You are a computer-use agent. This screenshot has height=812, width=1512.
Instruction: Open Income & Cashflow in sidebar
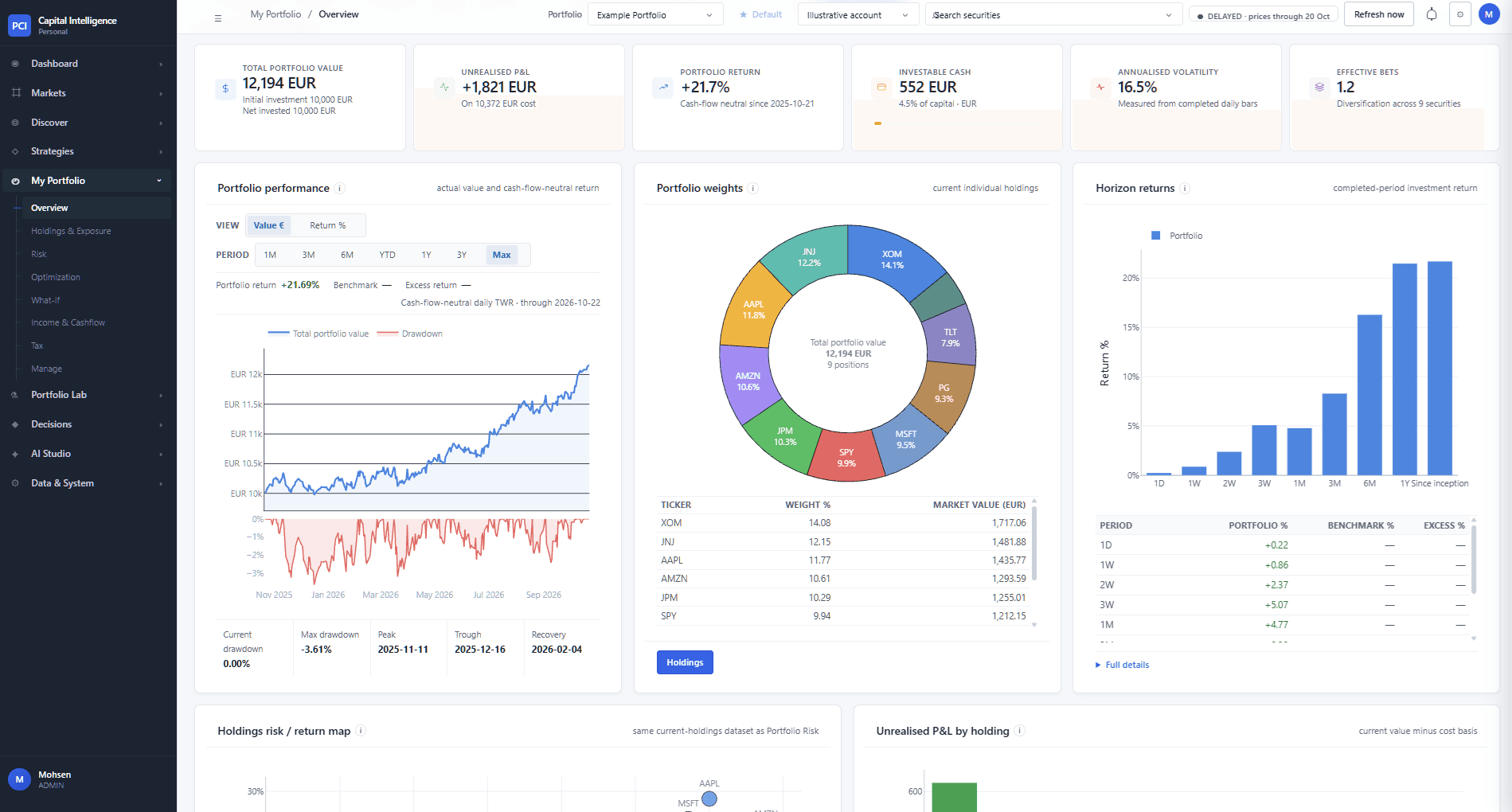68,322
